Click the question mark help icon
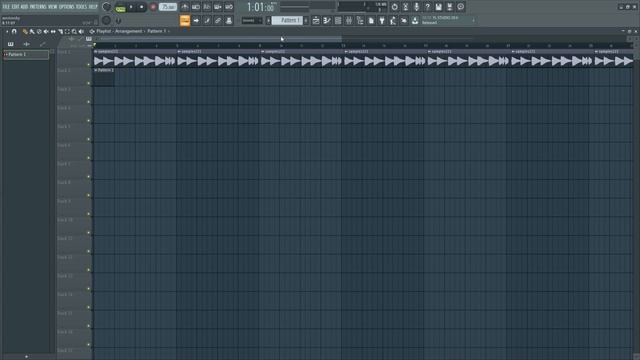 pyautogui.click(x=427, y=7)
